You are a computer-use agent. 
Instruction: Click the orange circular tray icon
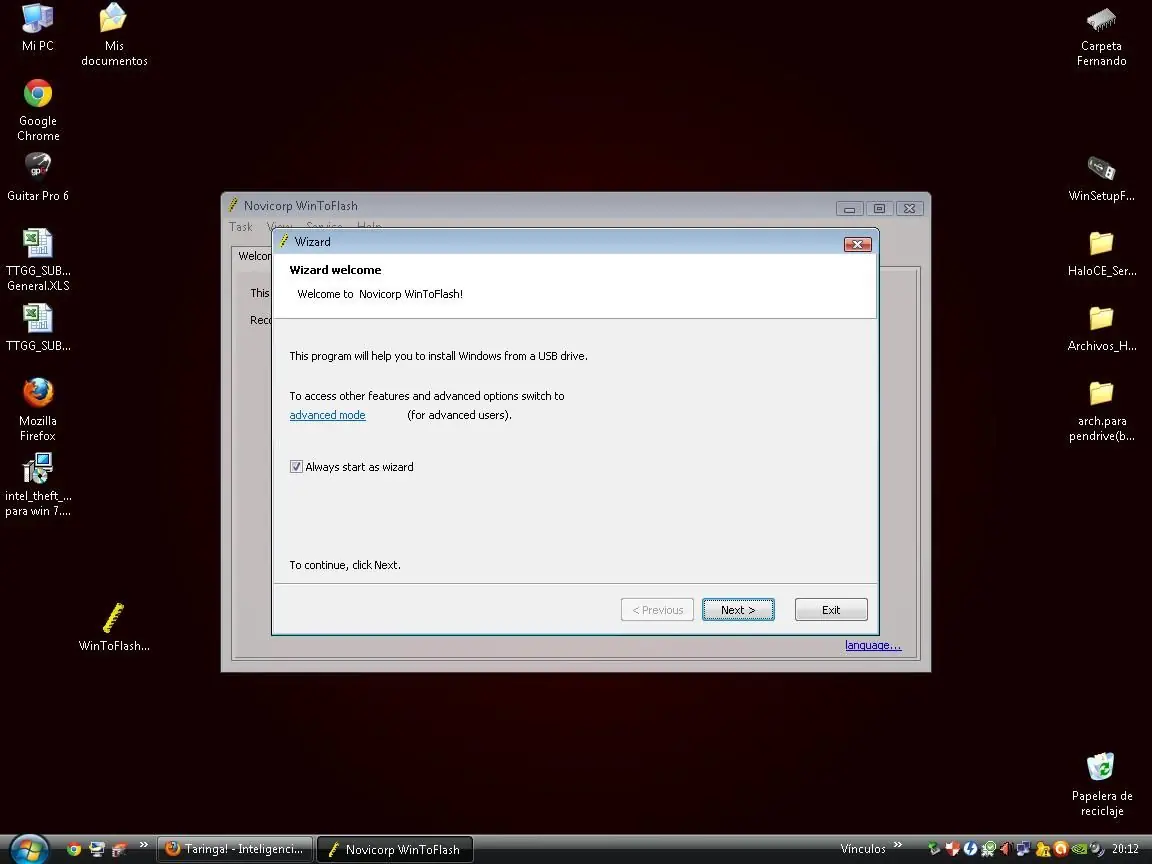click(x=1061, y=849)
